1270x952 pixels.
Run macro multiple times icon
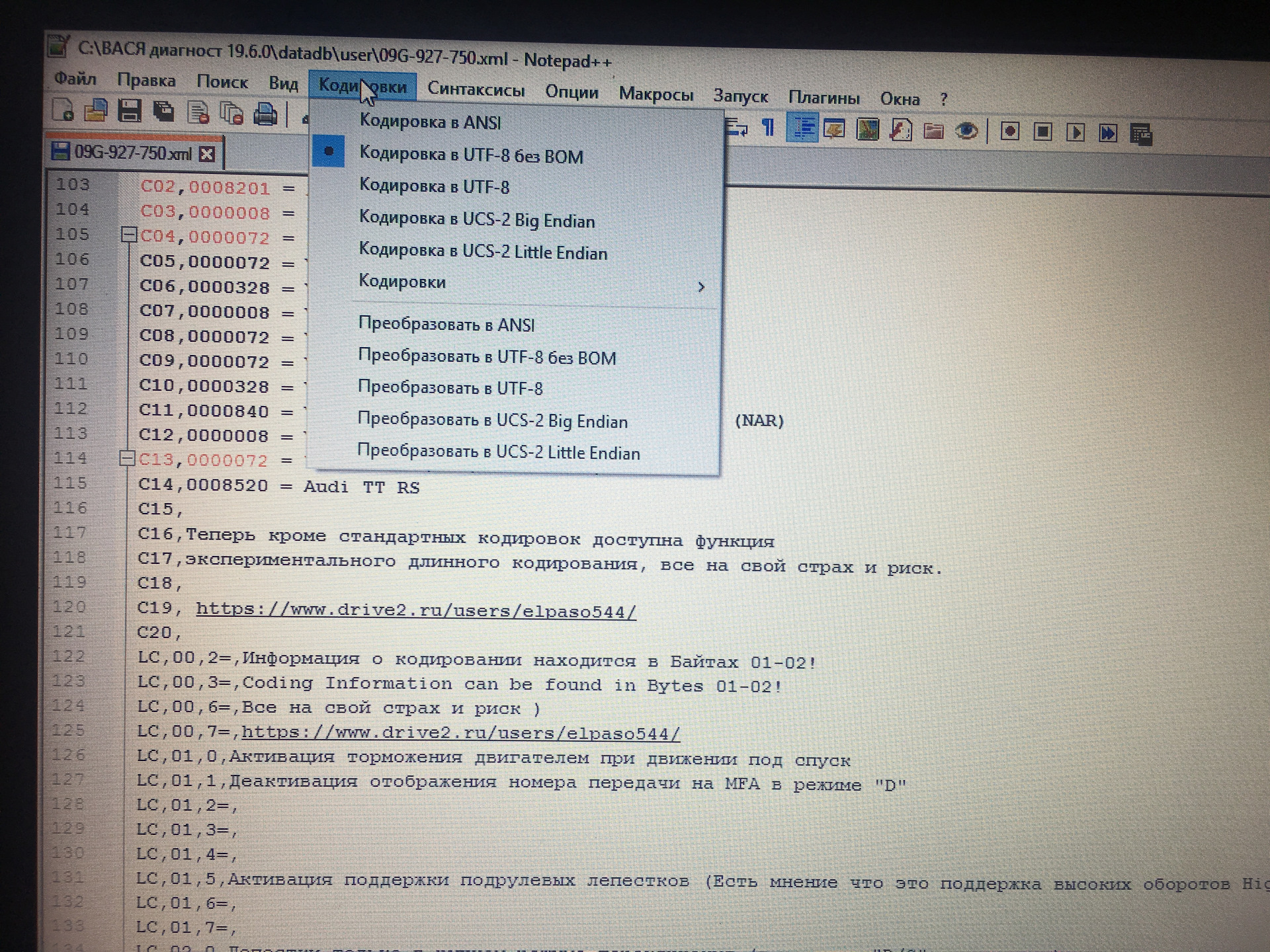click(x=1108, y=134)
